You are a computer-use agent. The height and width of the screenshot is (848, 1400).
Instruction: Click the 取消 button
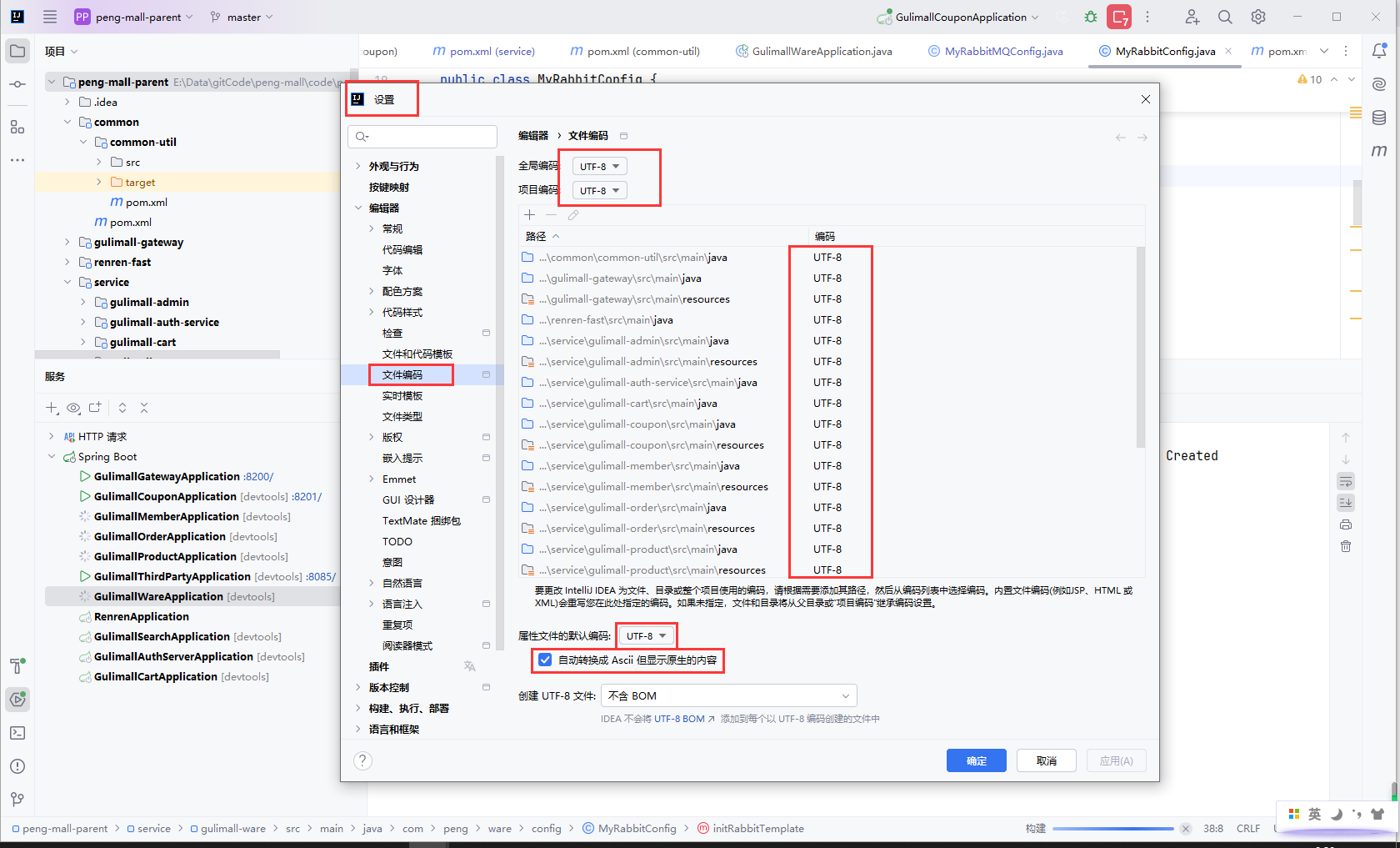click(x=1046, y=760)
